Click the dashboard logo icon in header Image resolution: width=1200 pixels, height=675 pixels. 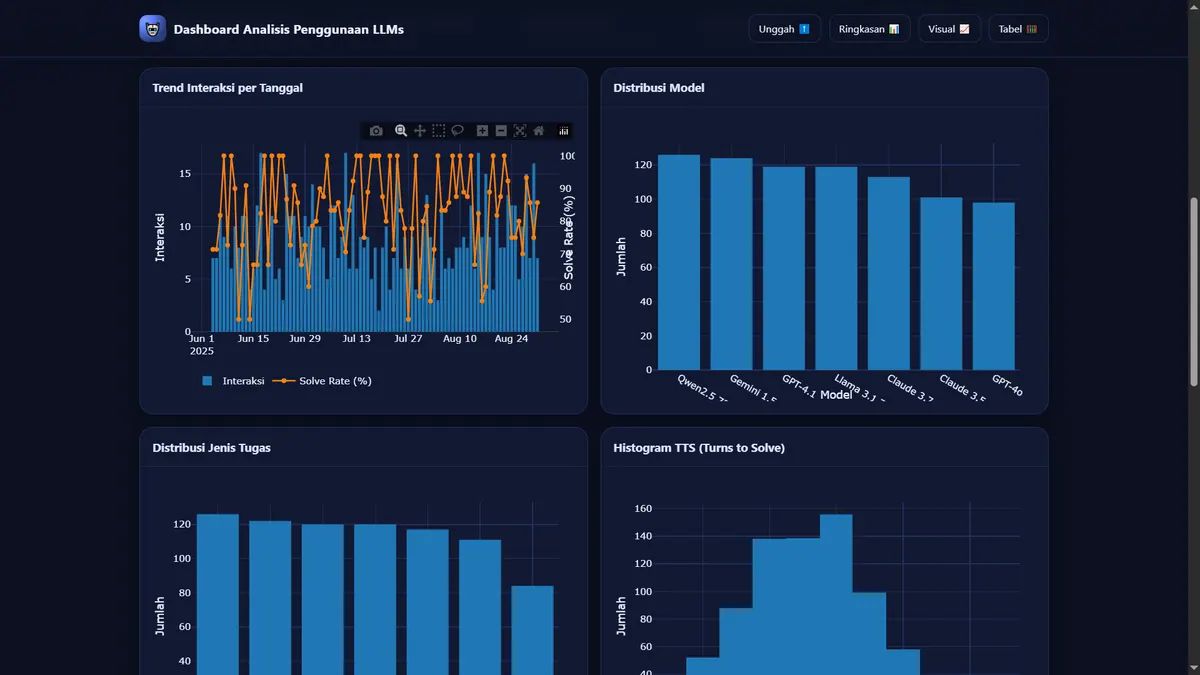pos(152,29)
